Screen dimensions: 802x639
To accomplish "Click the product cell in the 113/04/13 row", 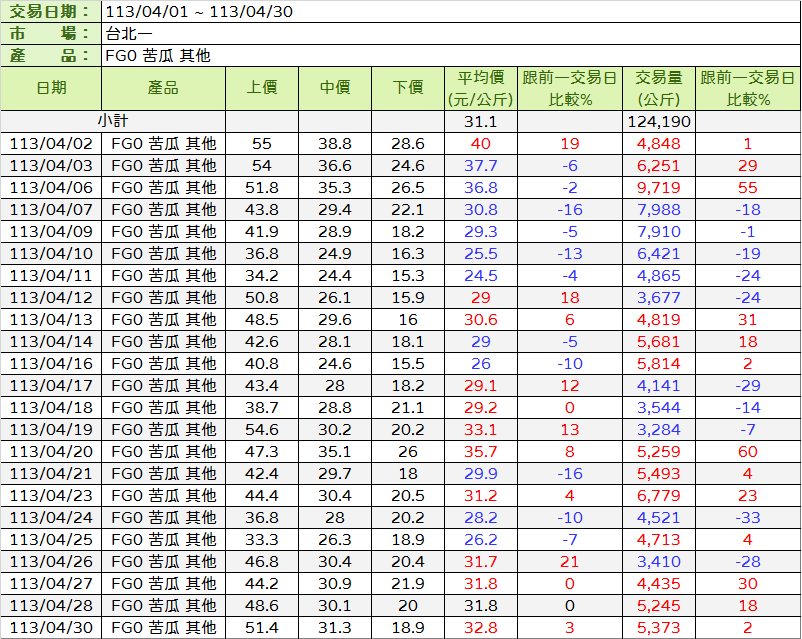I will (x=163, y=320).
